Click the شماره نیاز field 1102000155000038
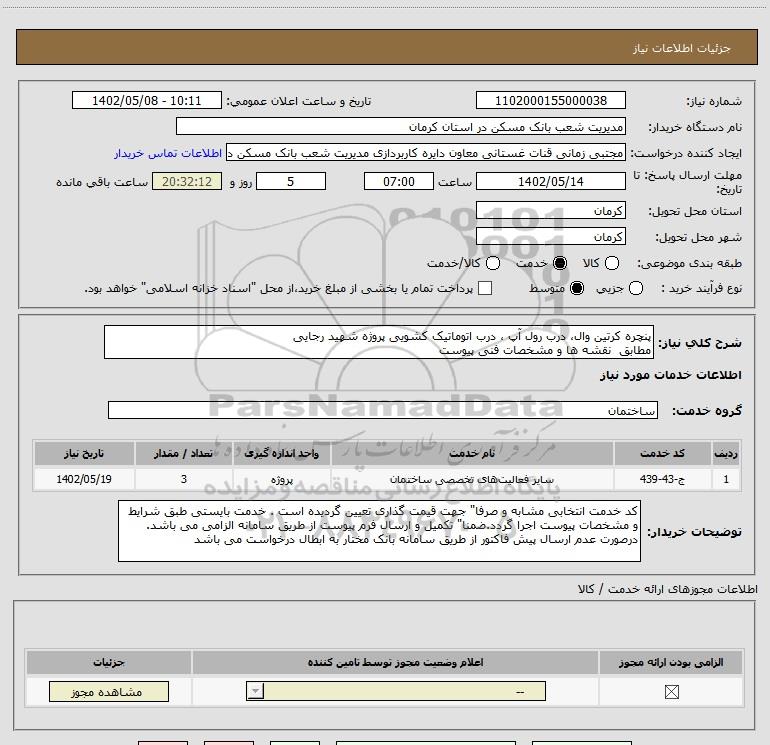This screenshot has height=745, width=770. pos(550,100)
